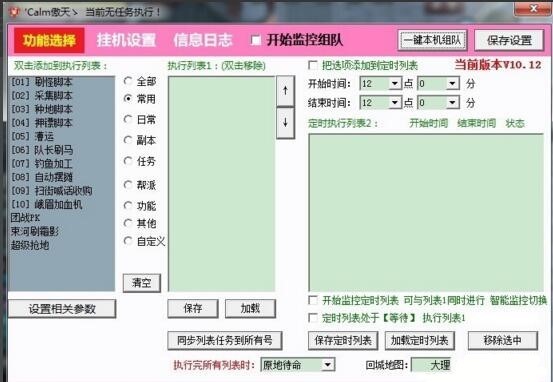
Task: Open 开始时间 minute dropdown
Action: [x=452, y=84]
